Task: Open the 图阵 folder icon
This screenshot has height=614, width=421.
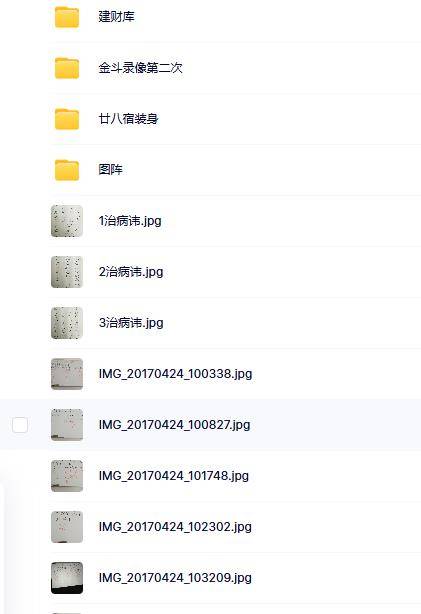Action: [x=67, y=170]
